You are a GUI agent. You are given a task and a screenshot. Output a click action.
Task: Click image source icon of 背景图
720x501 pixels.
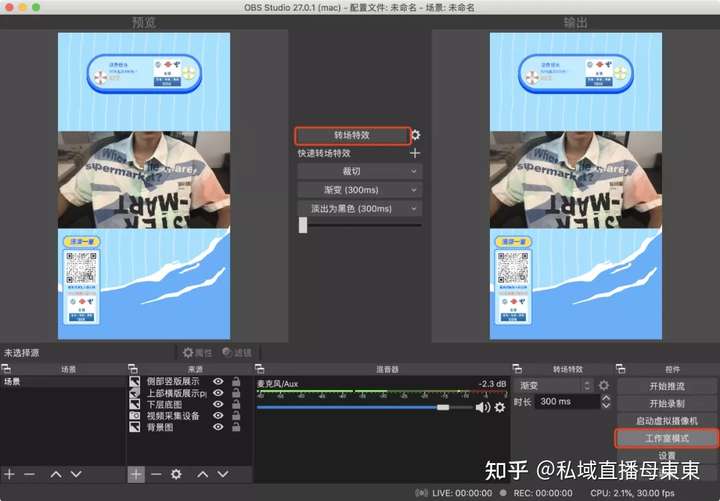pyautogui.click(x=134, y=427)
